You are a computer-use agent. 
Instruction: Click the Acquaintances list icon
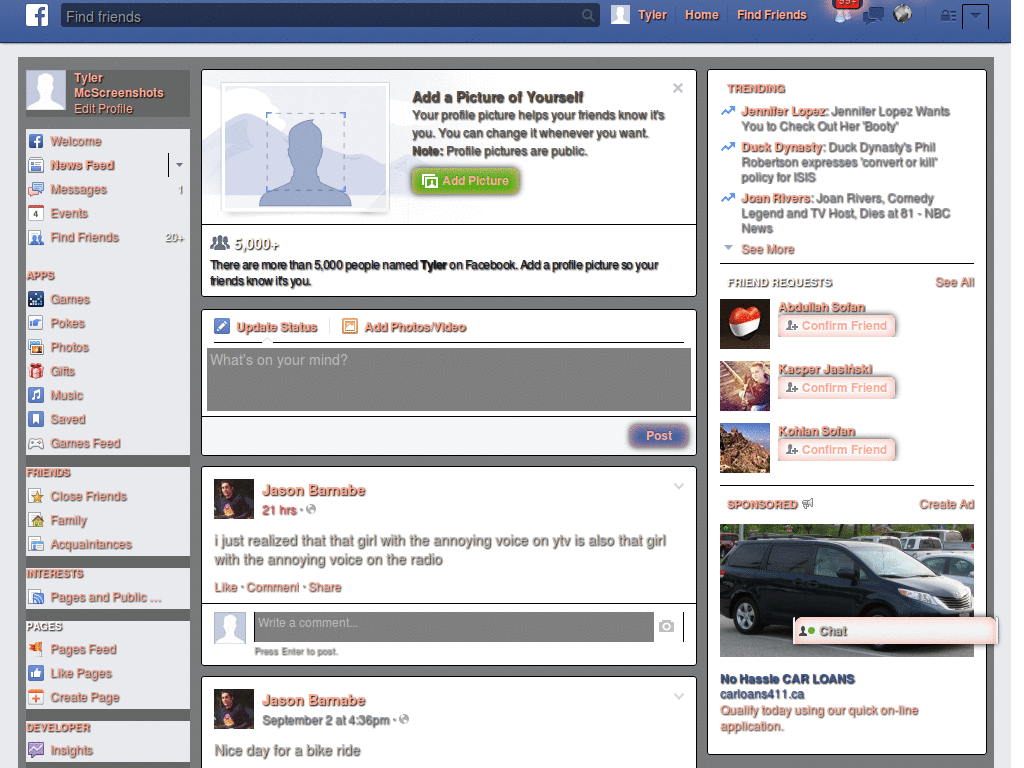pos(36,544)
